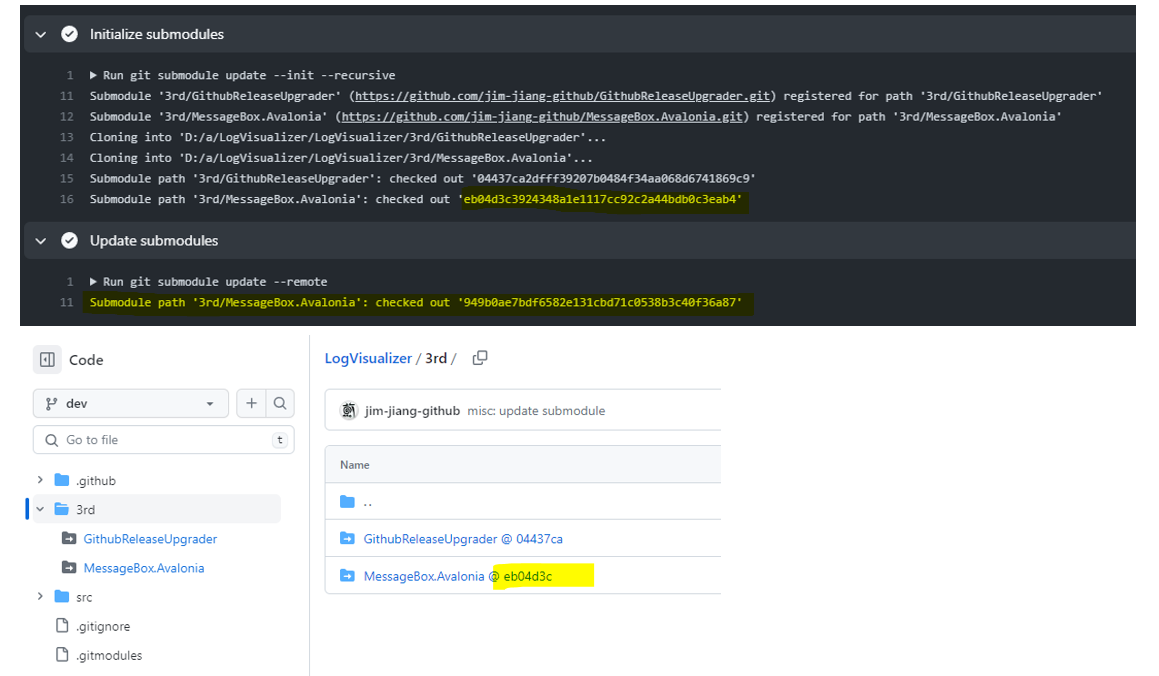
Task: Click the plus icon to add a file
Action: pos(251,403)
